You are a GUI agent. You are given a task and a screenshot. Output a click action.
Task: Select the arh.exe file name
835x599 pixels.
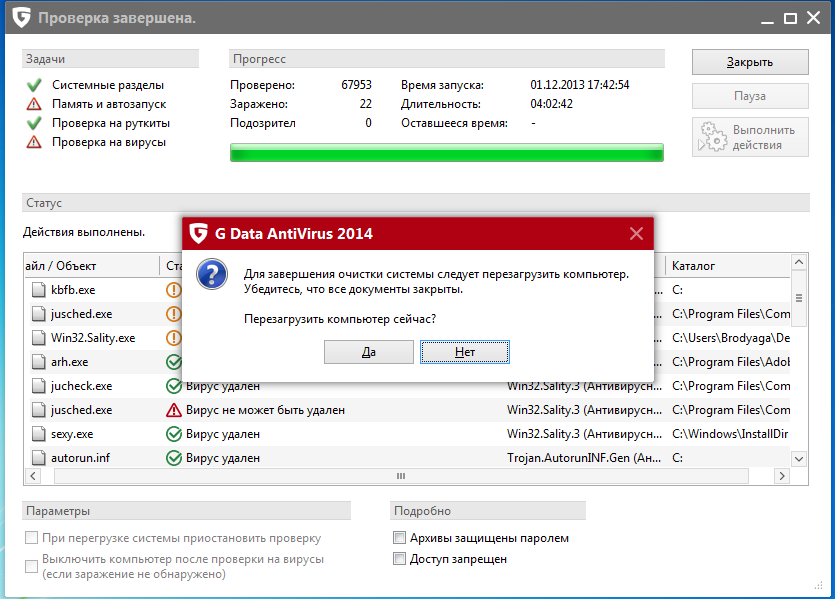coord(69,362)
